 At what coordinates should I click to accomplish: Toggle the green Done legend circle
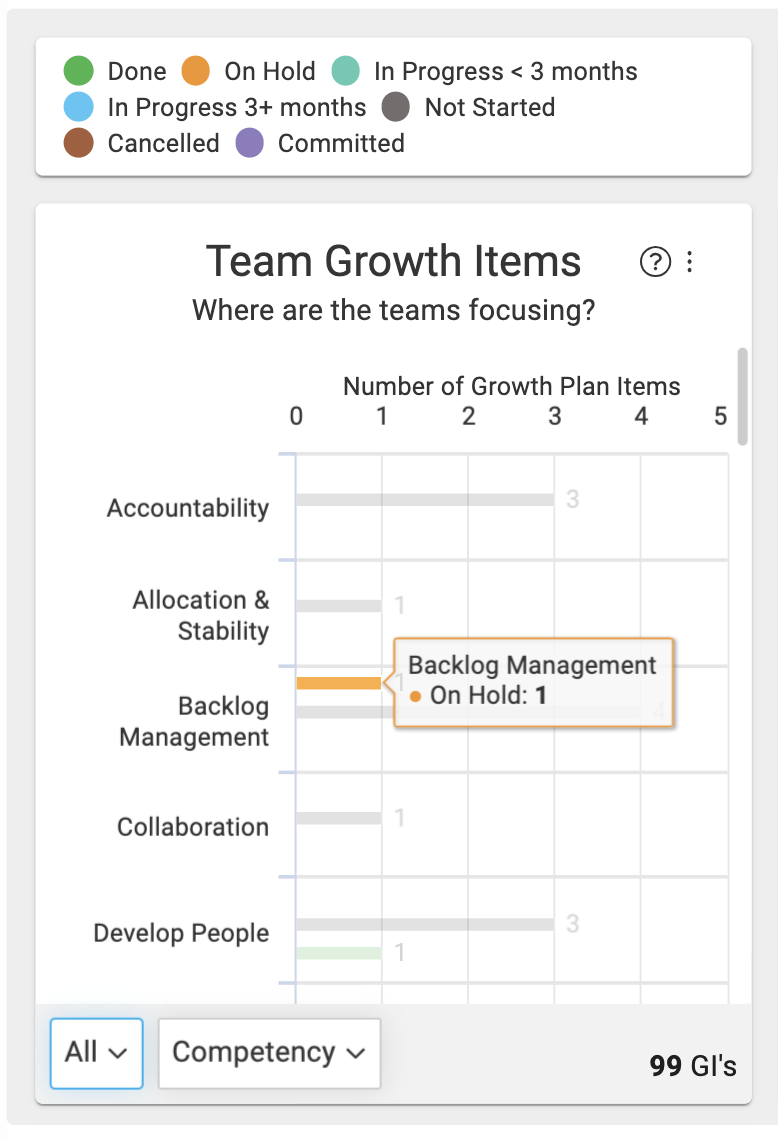click(79, 71)
